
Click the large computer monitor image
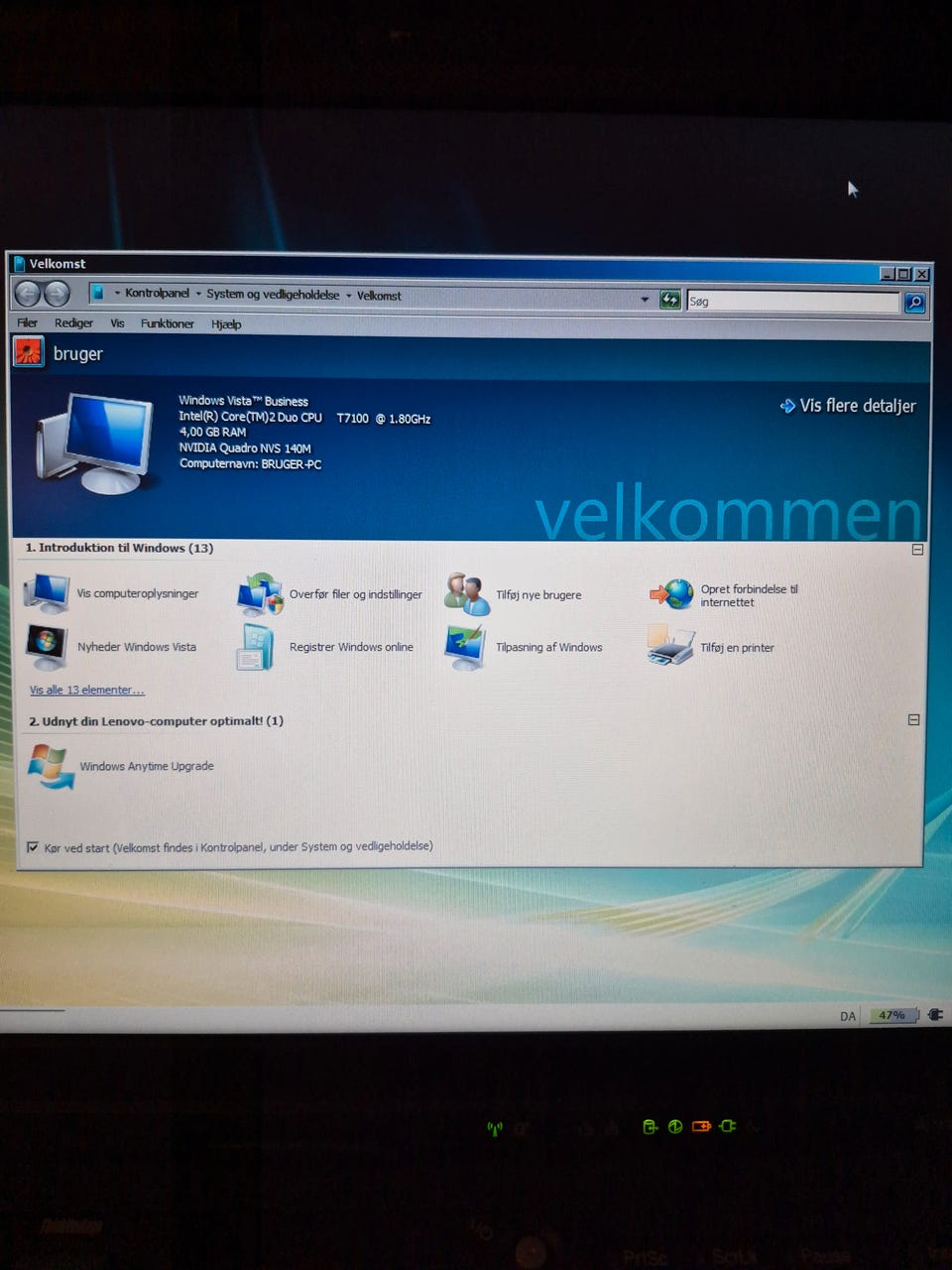(x=96, y=442)
